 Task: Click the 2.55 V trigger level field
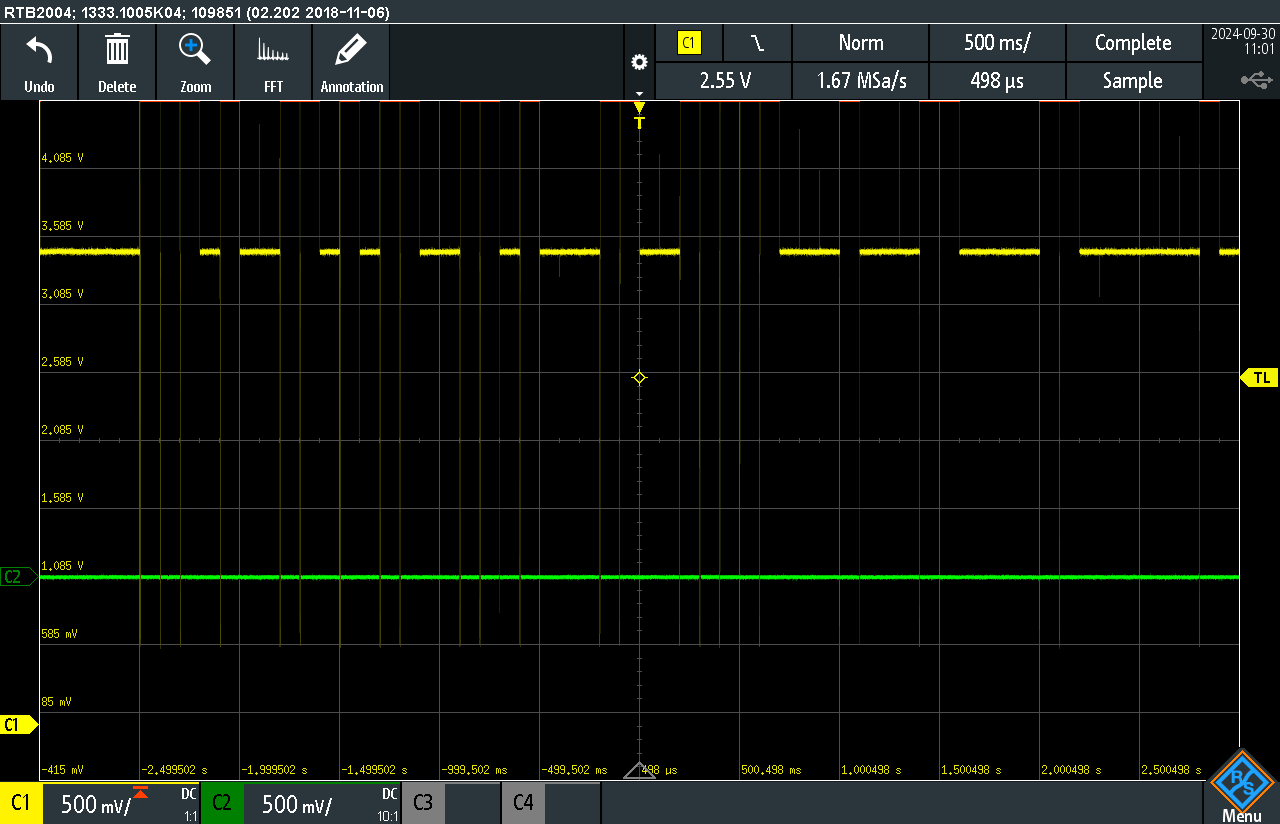coord(723,81)
